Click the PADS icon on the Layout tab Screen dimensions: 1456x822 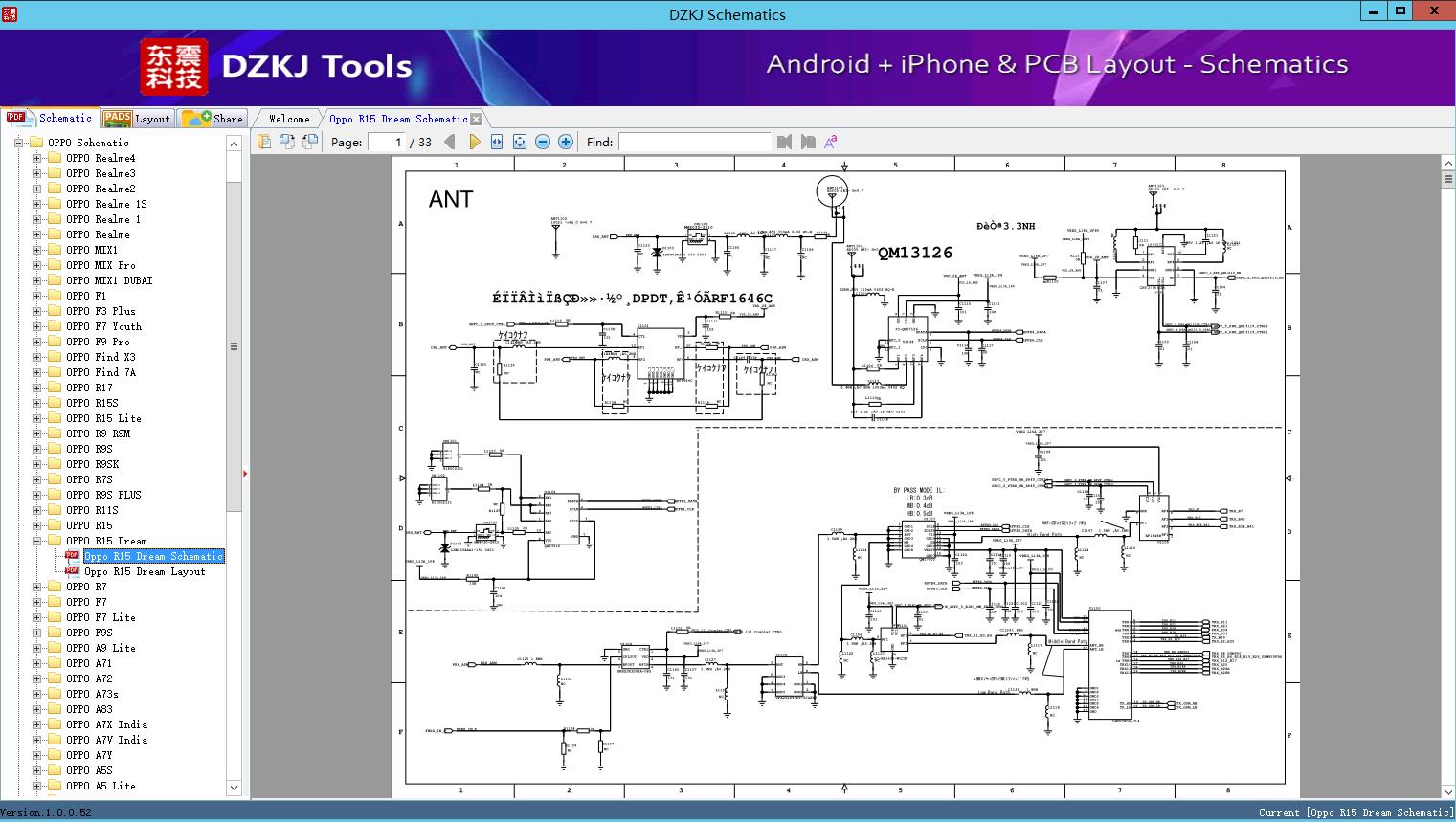click(117, 119)
